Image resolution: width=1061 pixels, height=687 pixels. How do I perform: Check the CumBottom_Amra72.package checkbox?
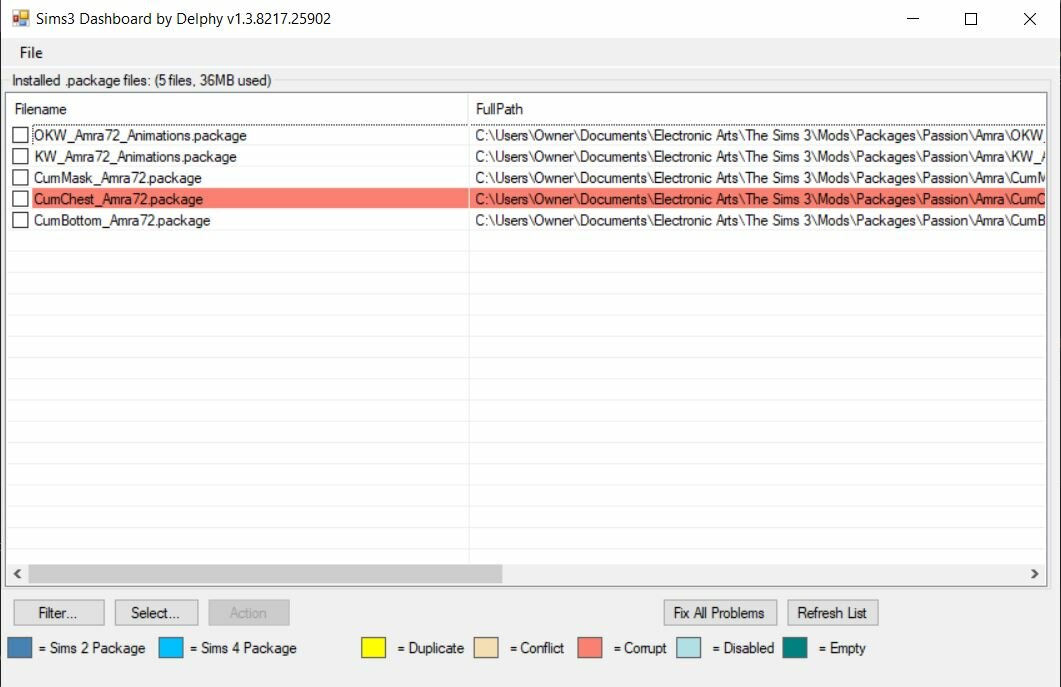(20, 220)
